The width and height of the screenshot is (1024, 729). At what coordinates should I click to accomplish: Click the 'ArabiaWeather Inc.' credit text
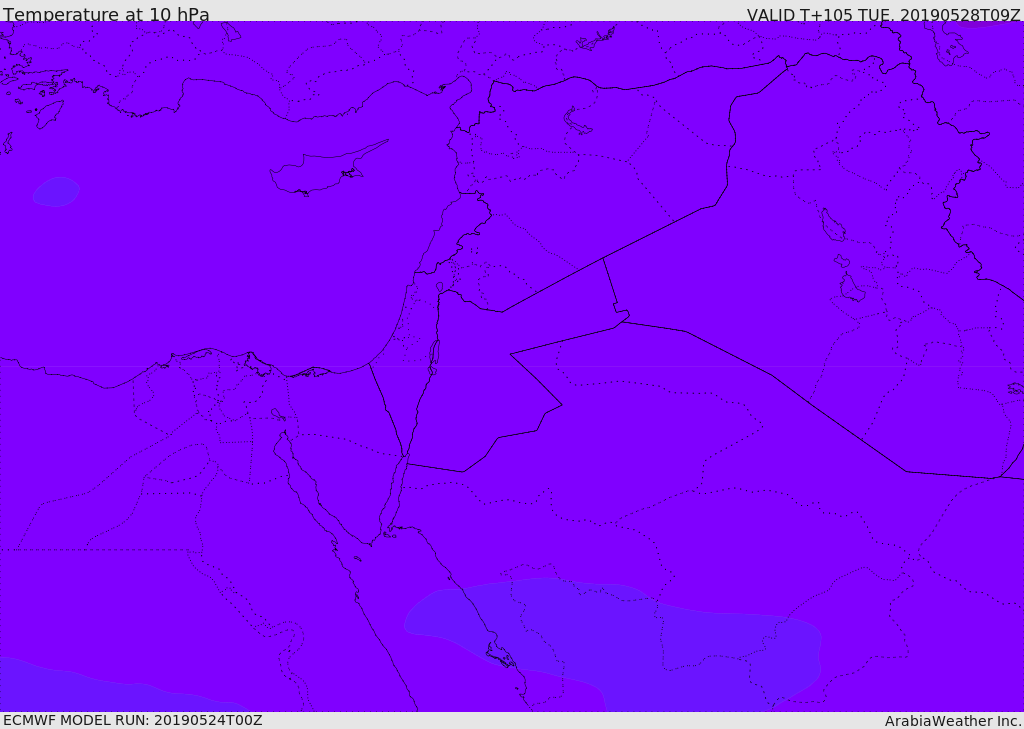coord(953,721)
